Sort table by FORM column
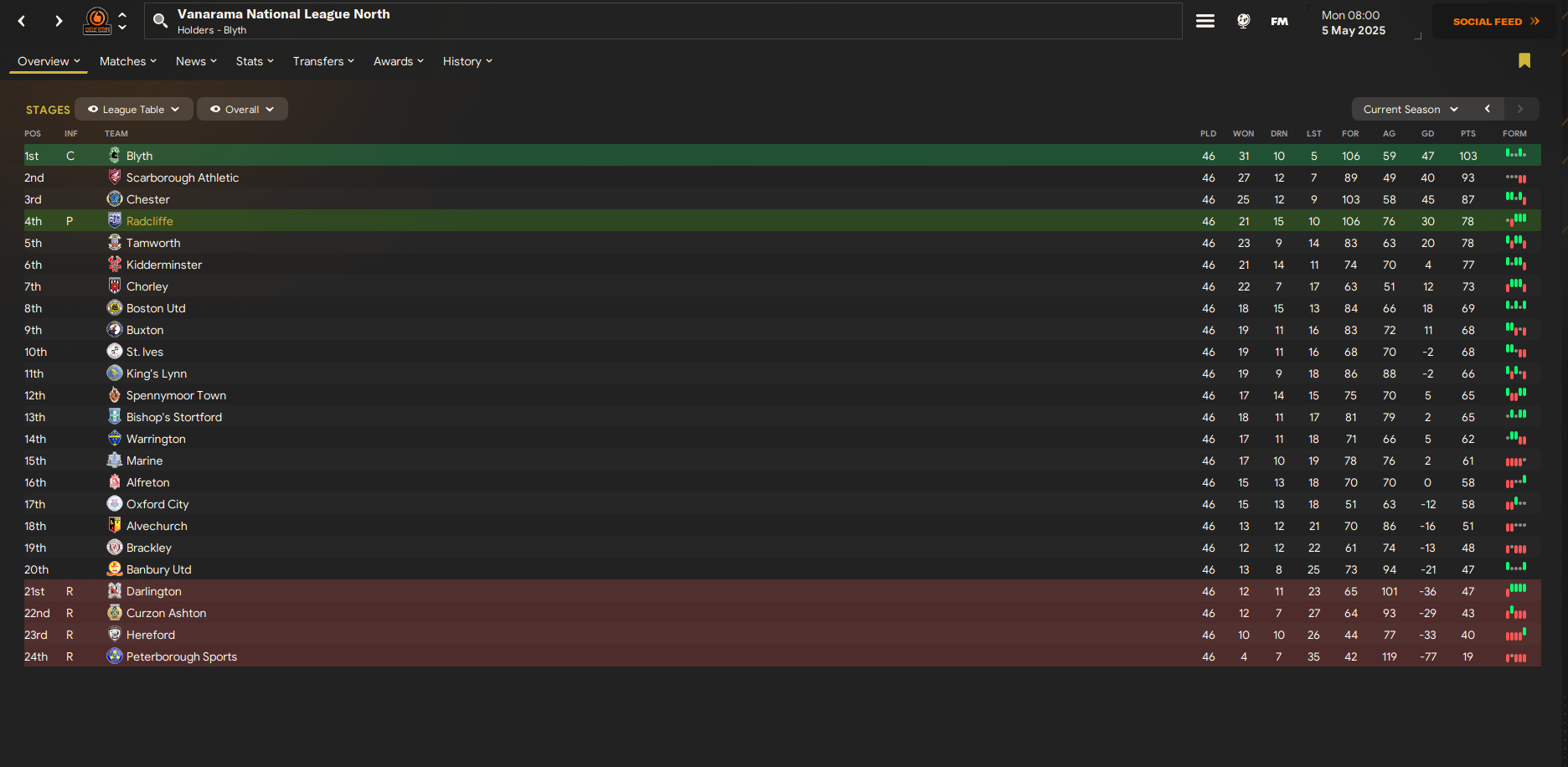The image size is (1568, 767). (x=1514, y=134)
